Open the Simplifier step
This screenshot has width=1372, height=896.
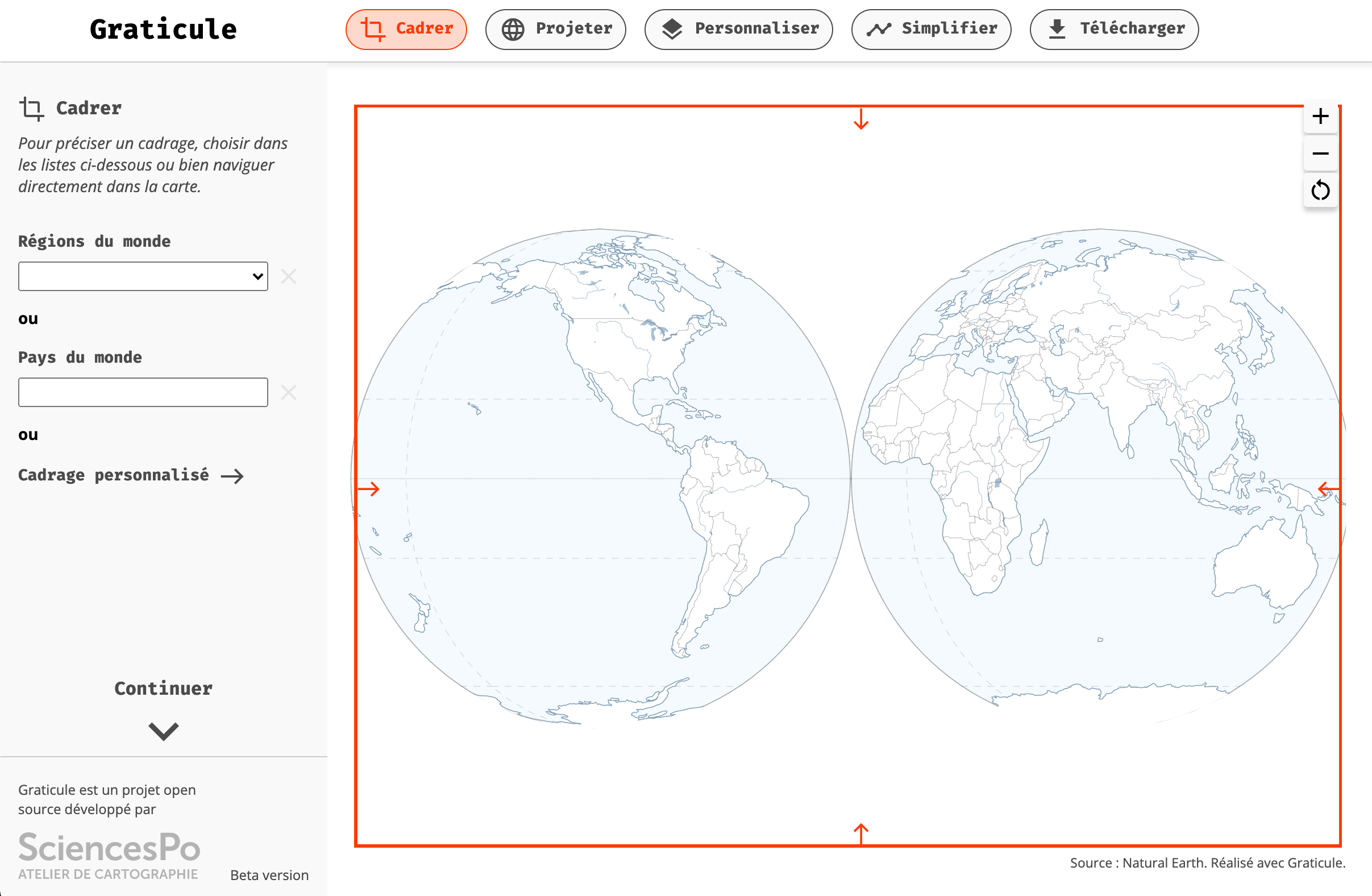click(931, 29)
